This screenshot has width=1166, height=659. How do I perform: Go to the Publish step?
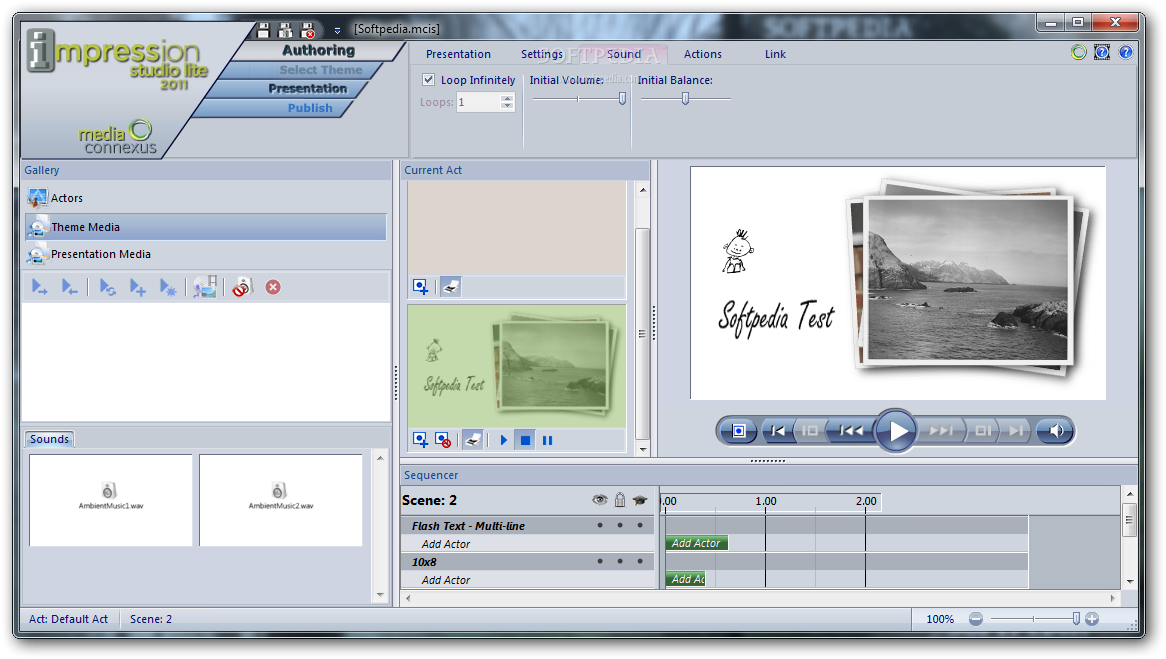pyautogui.click(x=310, y=108)
